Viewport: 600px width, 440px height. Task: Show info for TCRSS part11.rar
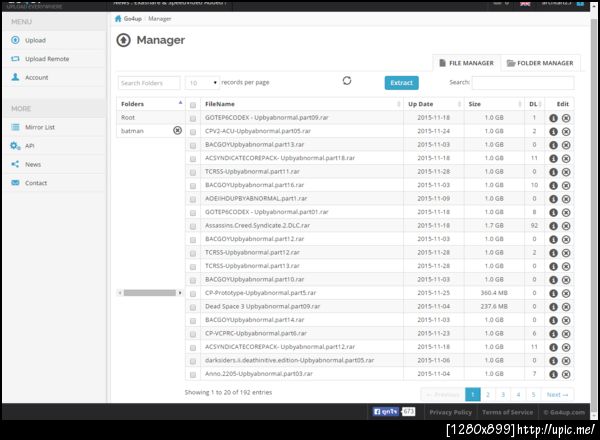(553, 172)
